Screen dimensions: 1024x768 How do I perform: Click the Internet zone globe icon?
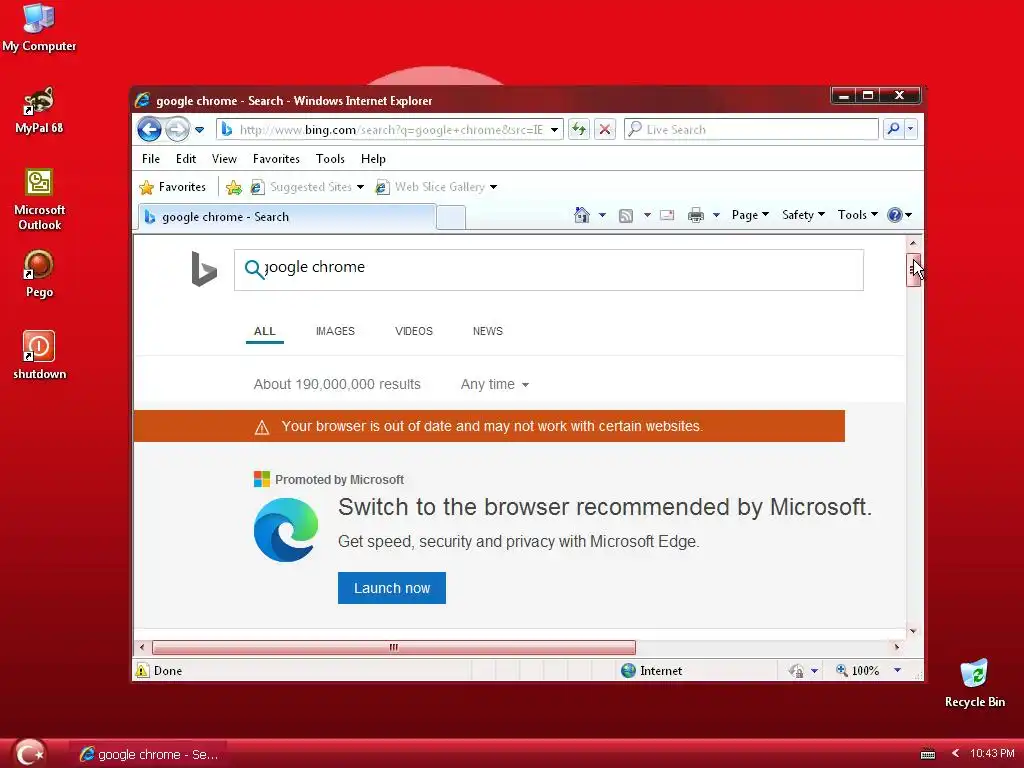click(x=628, y=671)
